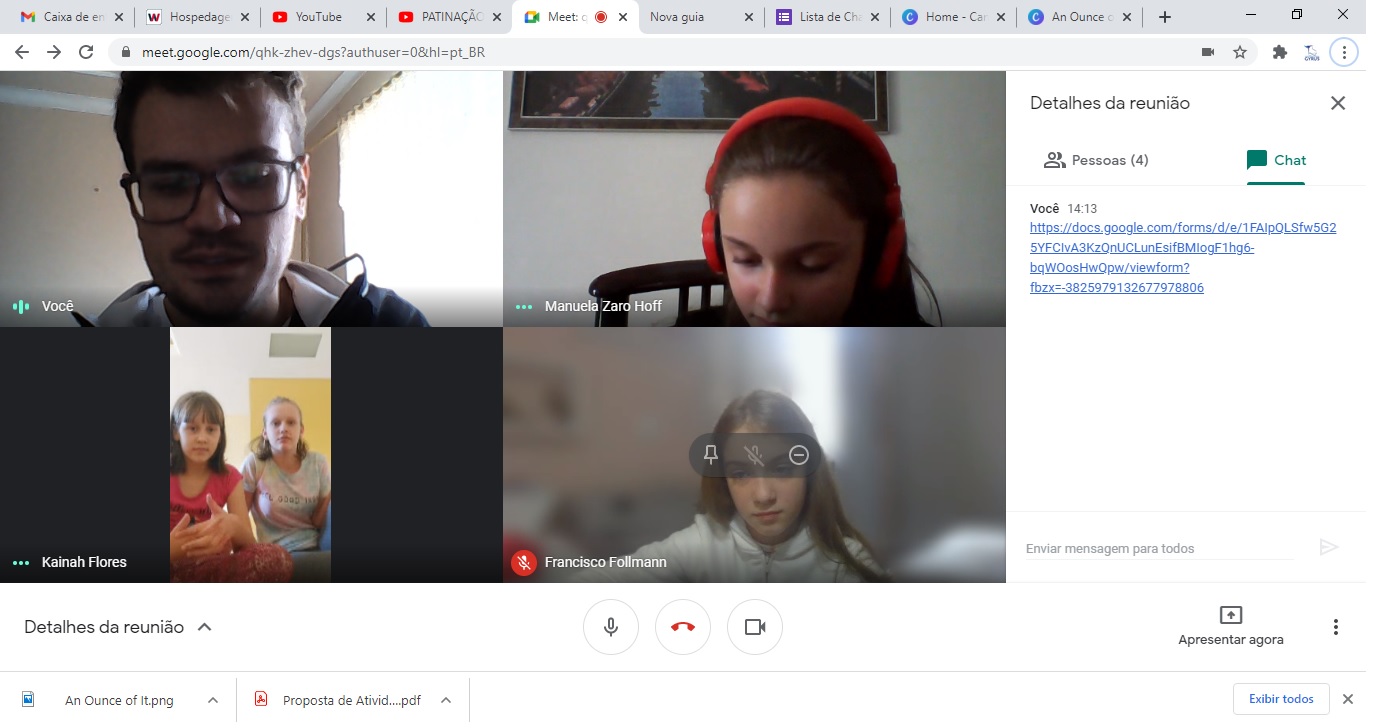Switch to the Pessoas (4) tab
This screenshot has width=1378, height=728.
tap(1096, 159)
